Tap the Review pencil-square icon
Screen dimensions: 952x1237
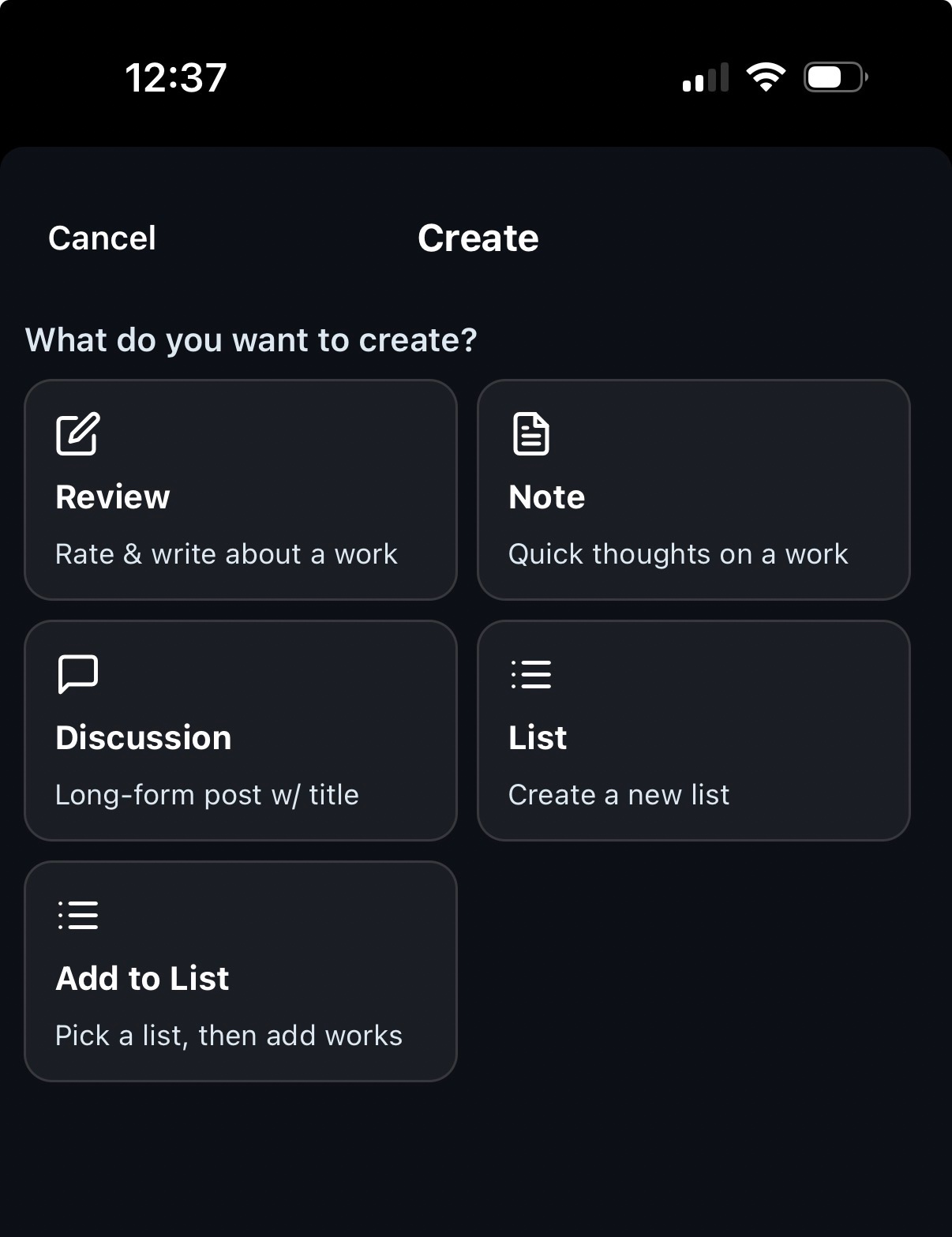click(x=77, y=433)
